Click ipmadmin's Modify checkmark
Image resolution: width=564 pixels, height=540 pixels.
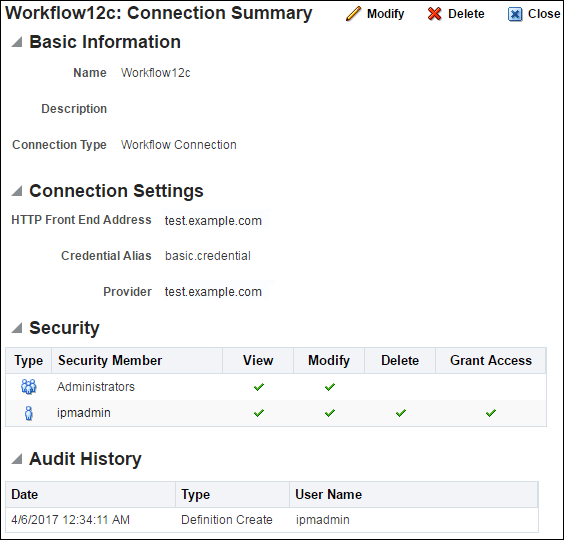(329, 413)
